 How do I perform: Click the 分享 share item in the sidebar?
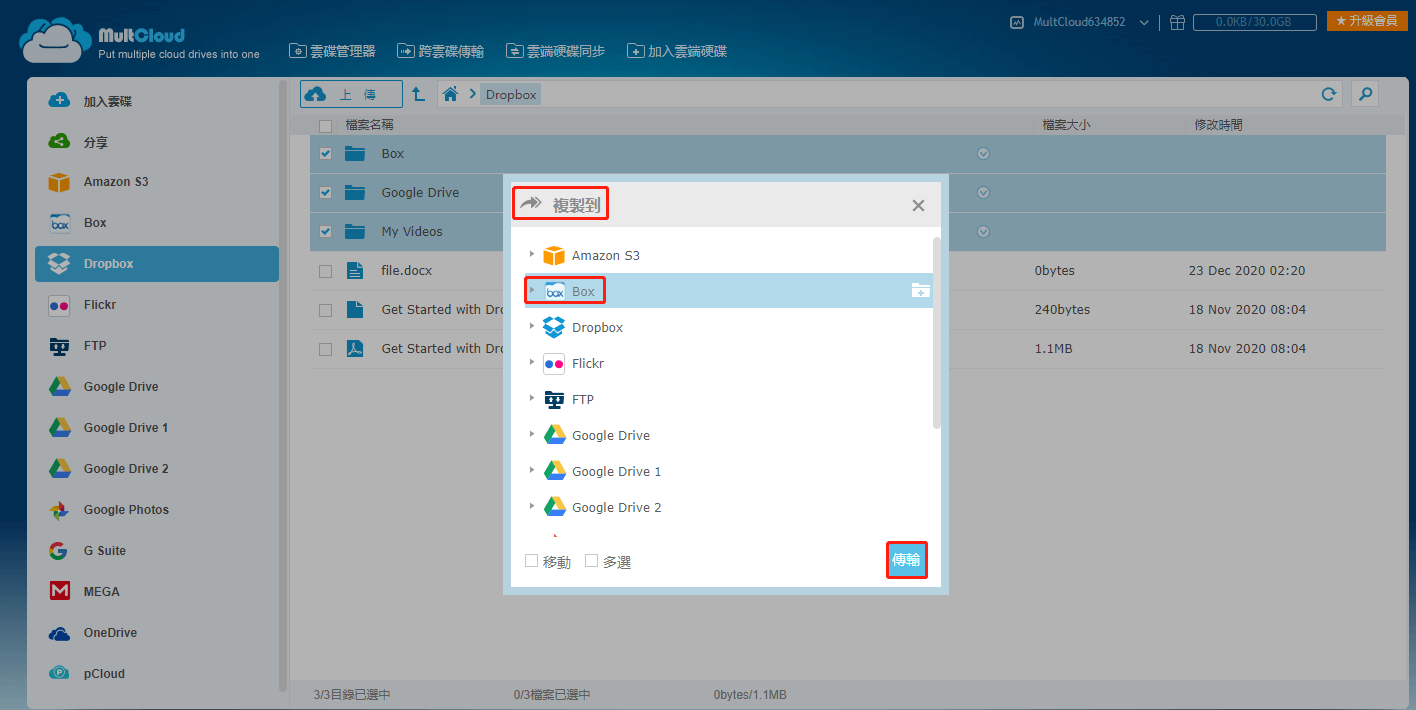(156, 142)
